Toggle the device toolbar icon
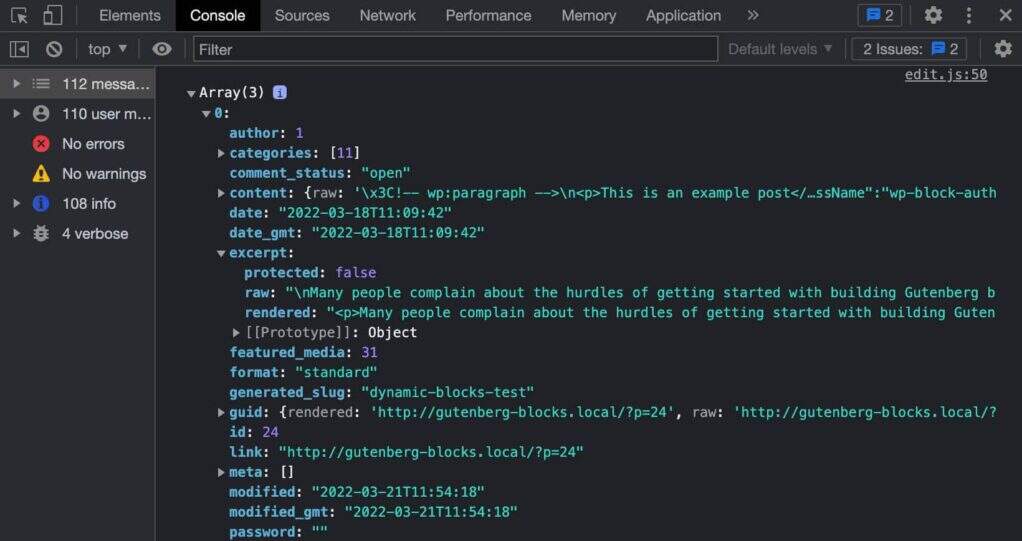This screenshot has height=541, width=1022. (52, 15)
